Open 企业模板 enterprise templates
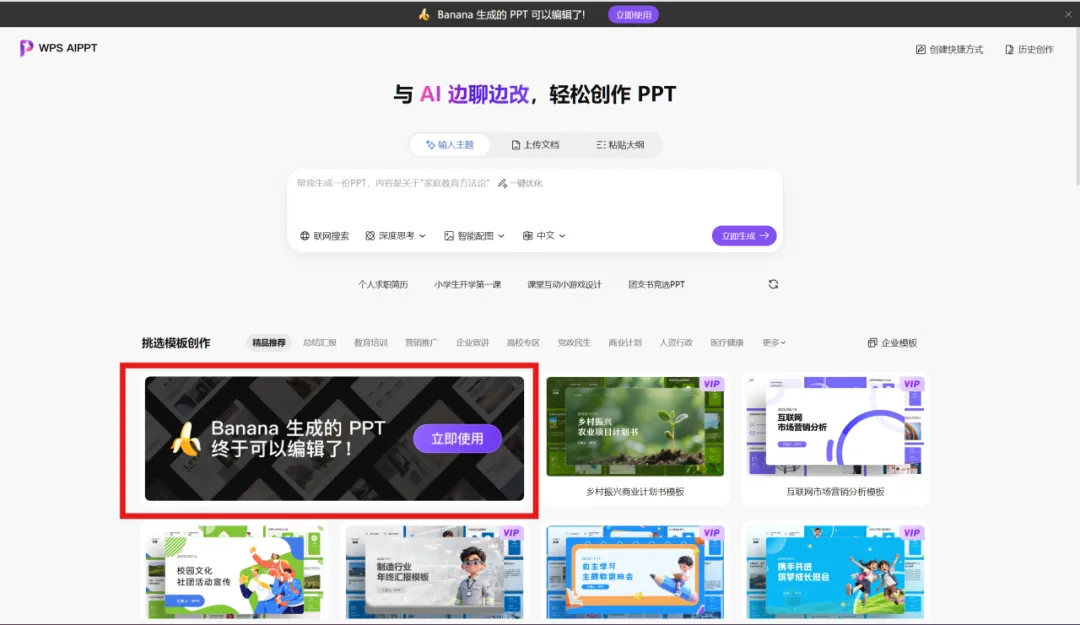Image resolution: width=1080 pixels, height=625 pixels. click(x=892, y=342)
